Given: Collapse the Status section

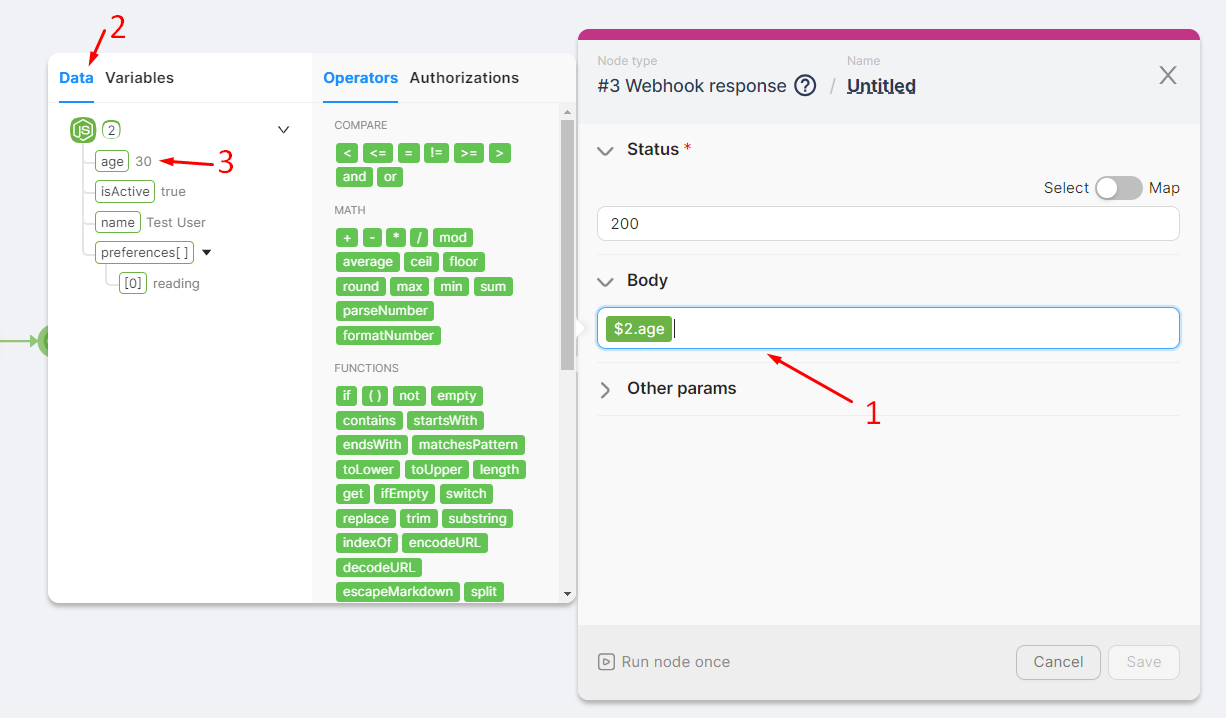Looking at the screenshot, I should coord(605,150).
